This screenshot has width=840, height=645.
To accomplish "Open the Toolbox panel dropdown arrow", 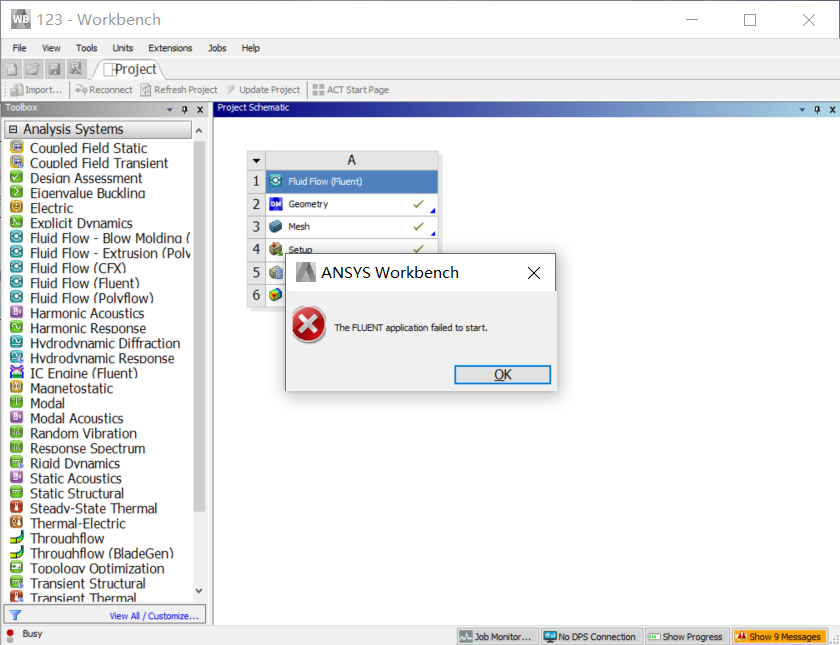I will [170, 109].
